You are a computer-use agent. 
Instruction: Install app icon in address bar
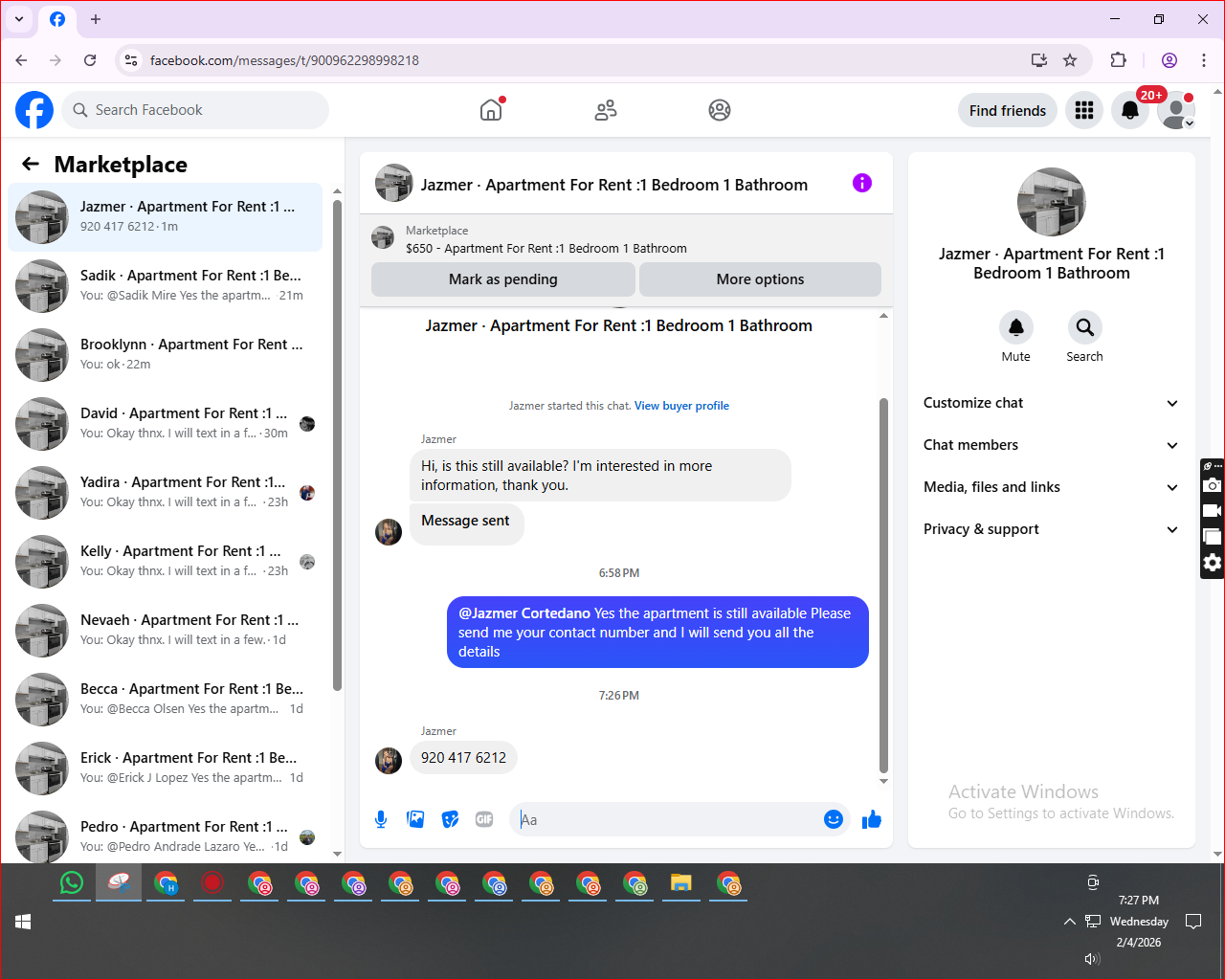(1039, 60)
